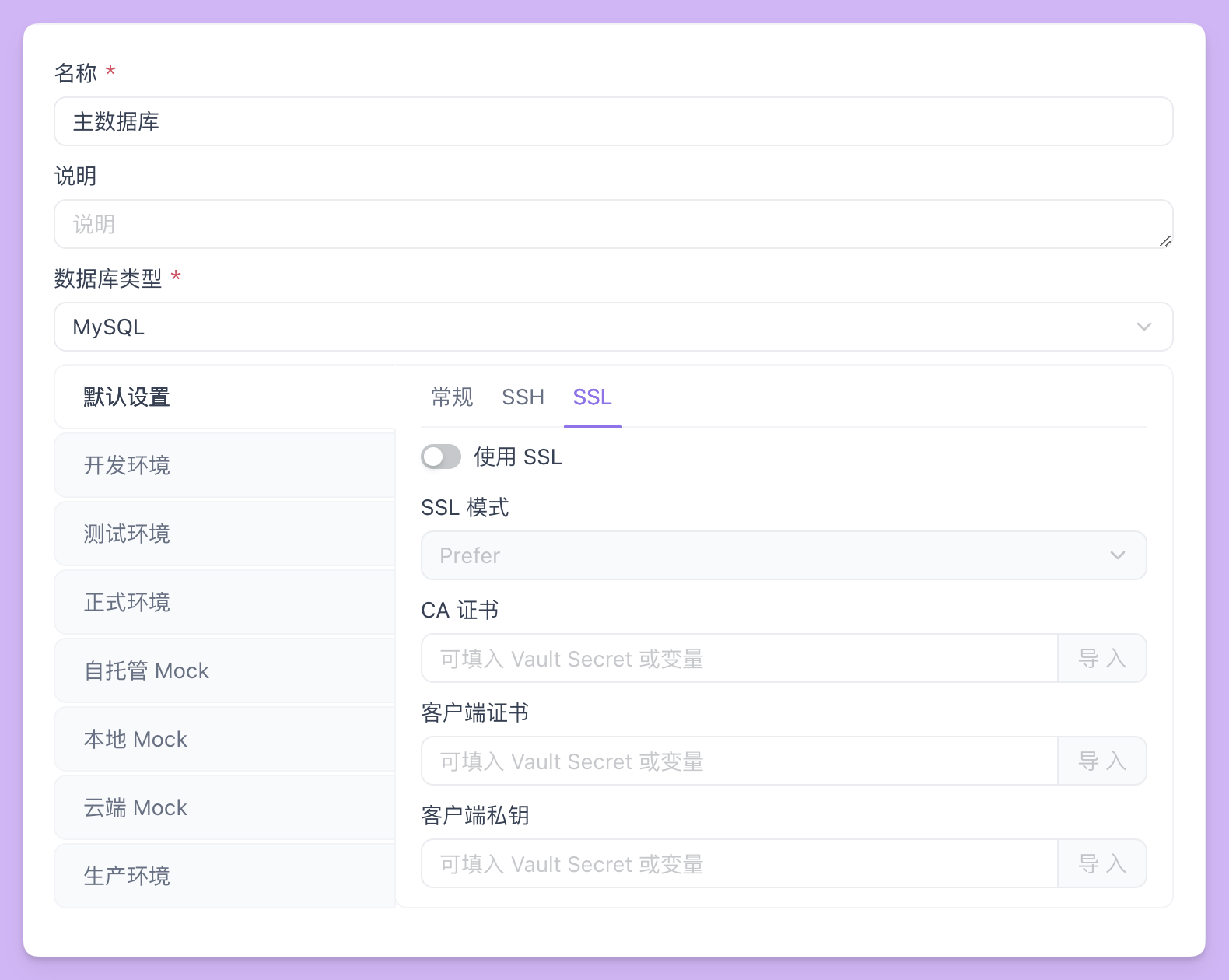Select the 本地 Mock environment item

pyautogui.click(x=225, y=739)
